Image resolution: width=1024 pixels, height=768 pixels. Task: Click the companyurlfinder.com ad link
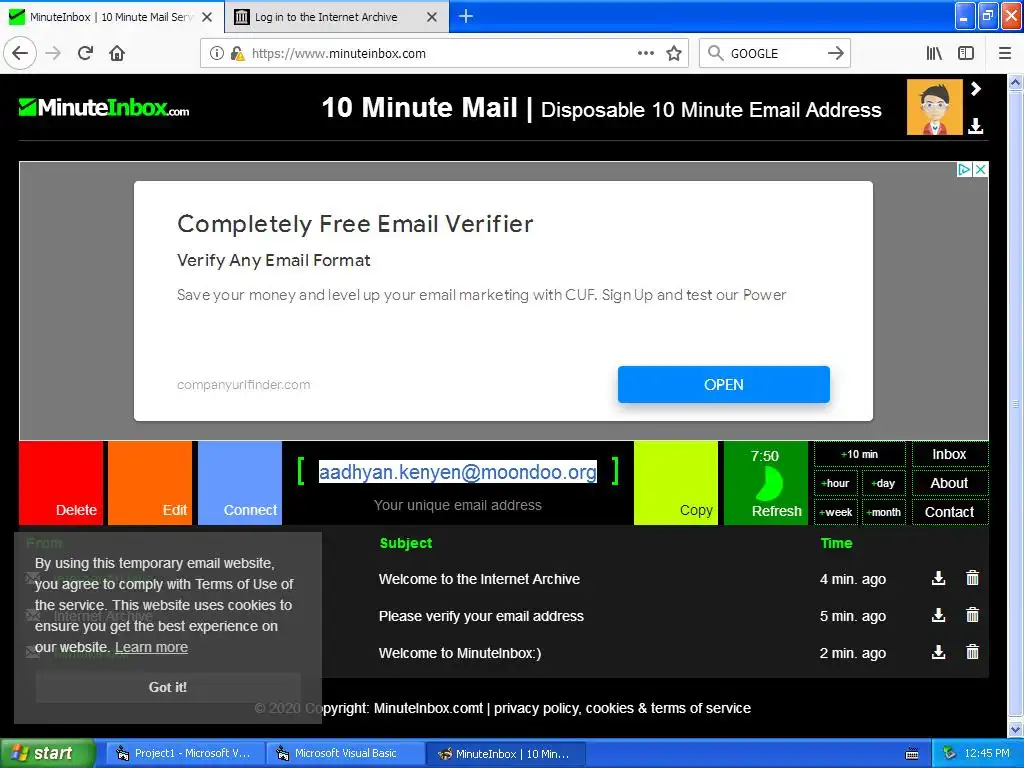point(244,385)
